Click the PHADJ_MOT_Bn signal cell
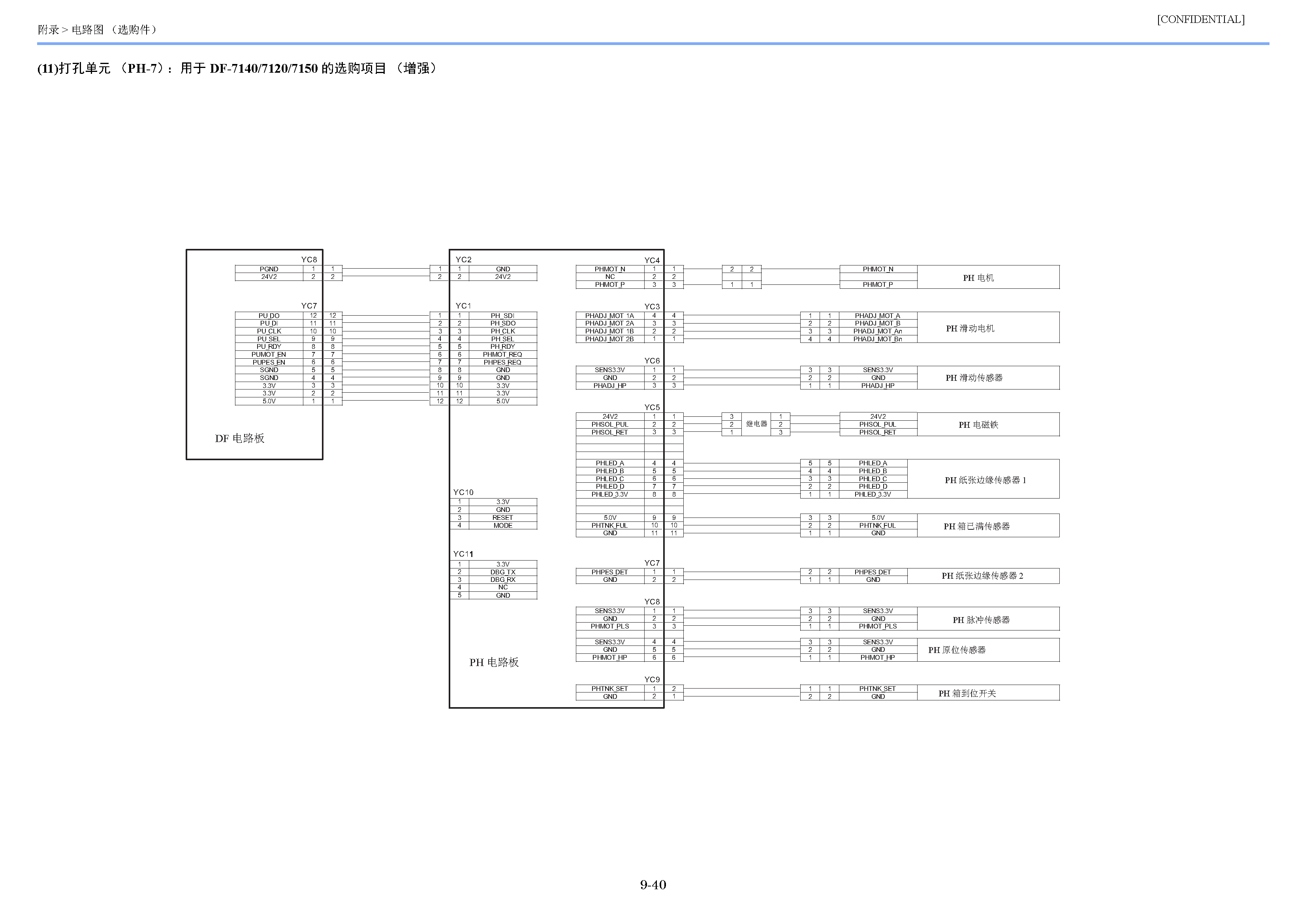Image resolution: width=1307 pixels, height=924 pixels. click(x=878, y=339)
